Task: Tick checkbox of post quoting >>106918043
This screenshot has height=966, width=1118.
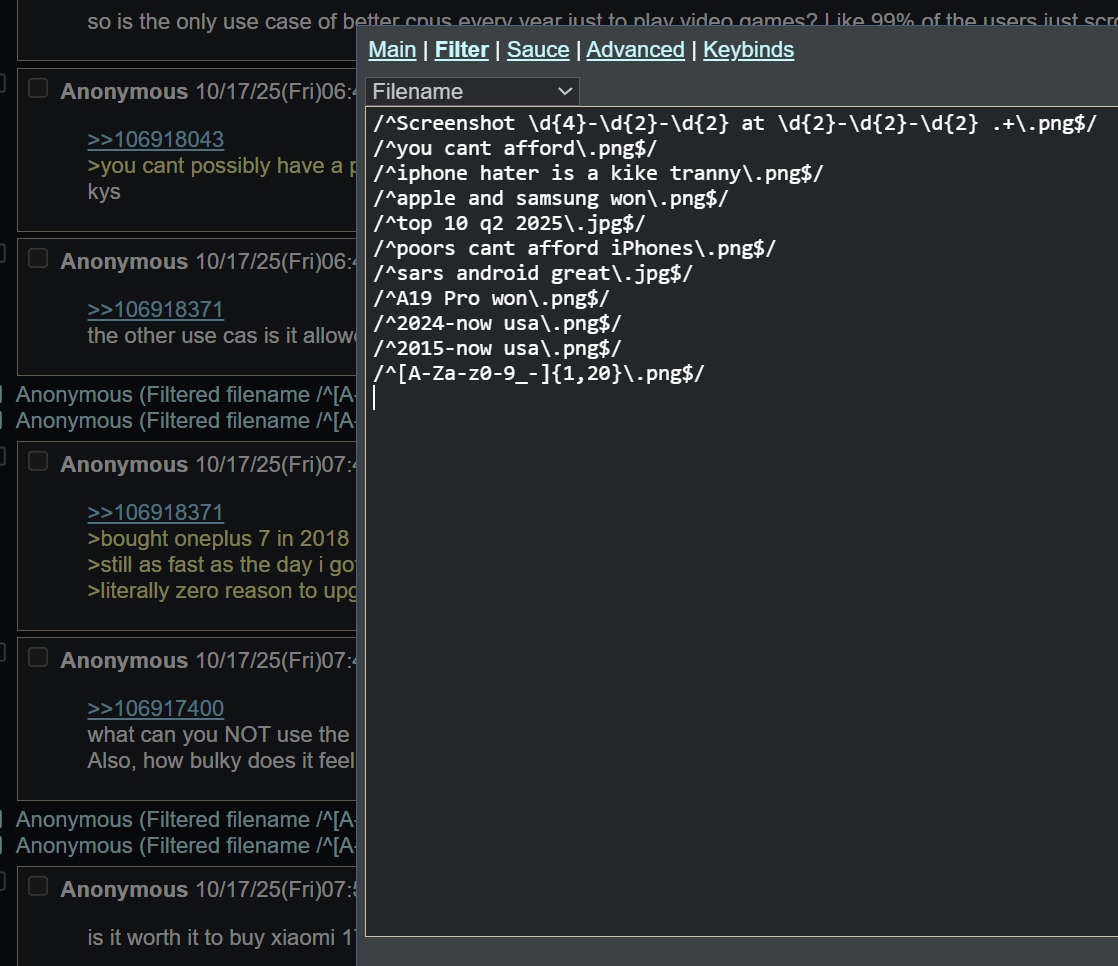Action: (x=38, y=88)
